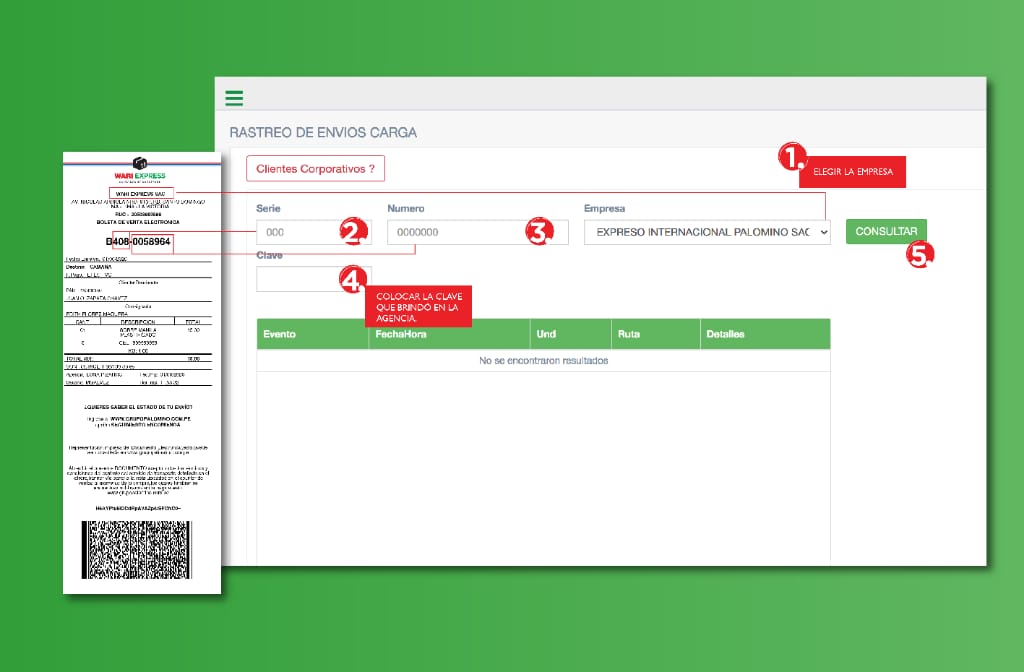This screenshot has width=1024, height=672.
Task: Click the Clave input field
Action: coord(298,279)
